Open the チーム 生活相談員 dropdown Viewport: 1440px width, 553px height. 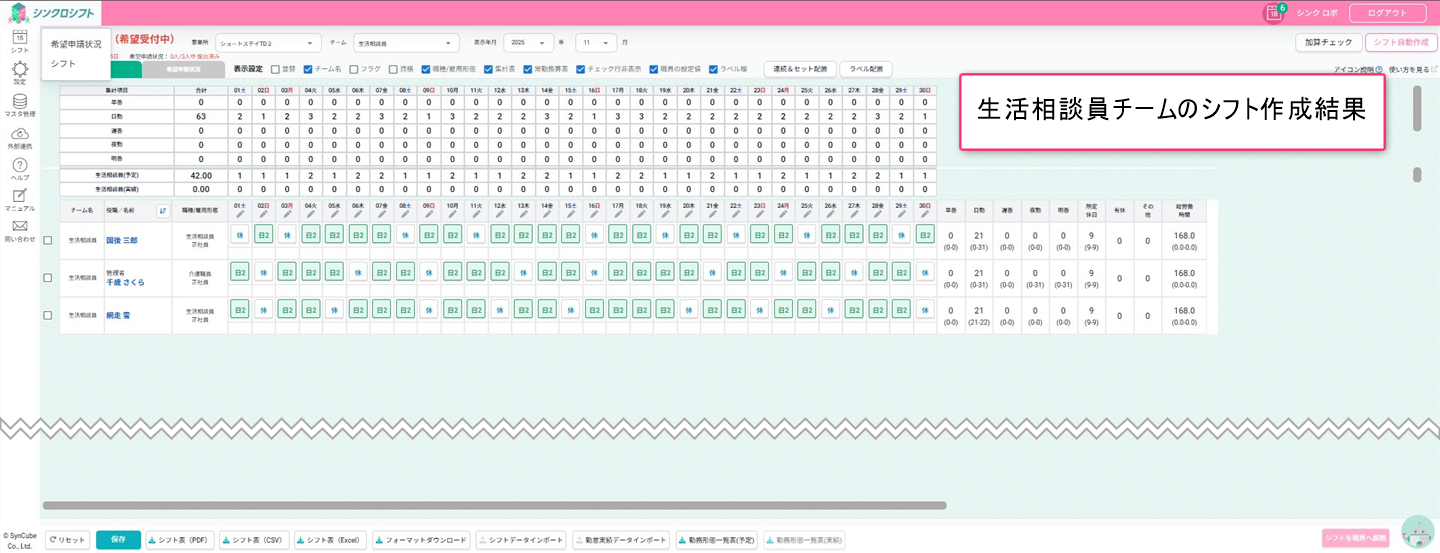[x=406, y=43]
